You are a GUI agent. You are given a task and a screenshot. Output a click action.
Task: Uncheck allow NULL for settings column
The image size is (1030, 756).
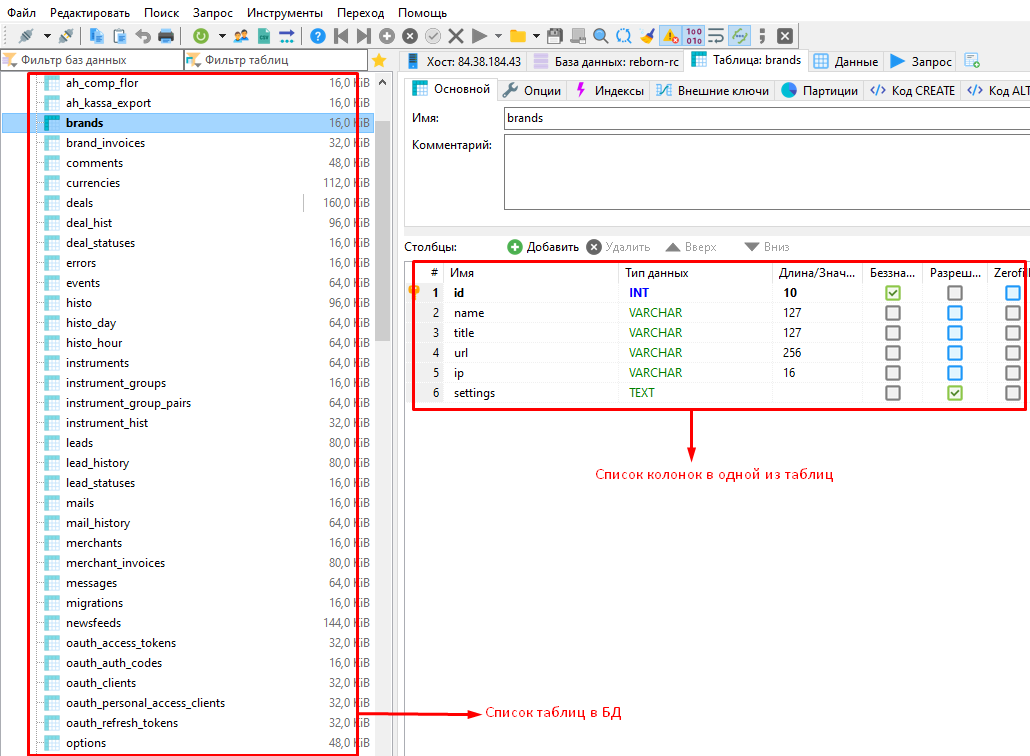(x=954, y=393)
